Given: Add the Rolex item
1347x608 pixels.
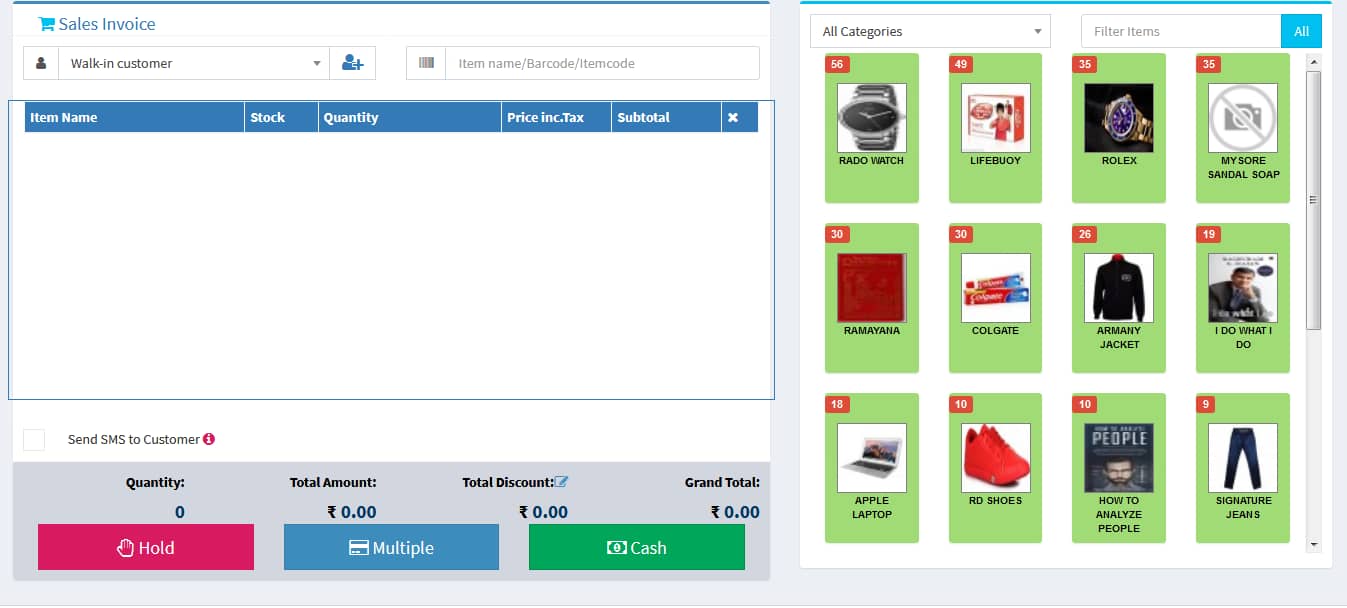Looking at the screenshot, I should pos(1119,128).
